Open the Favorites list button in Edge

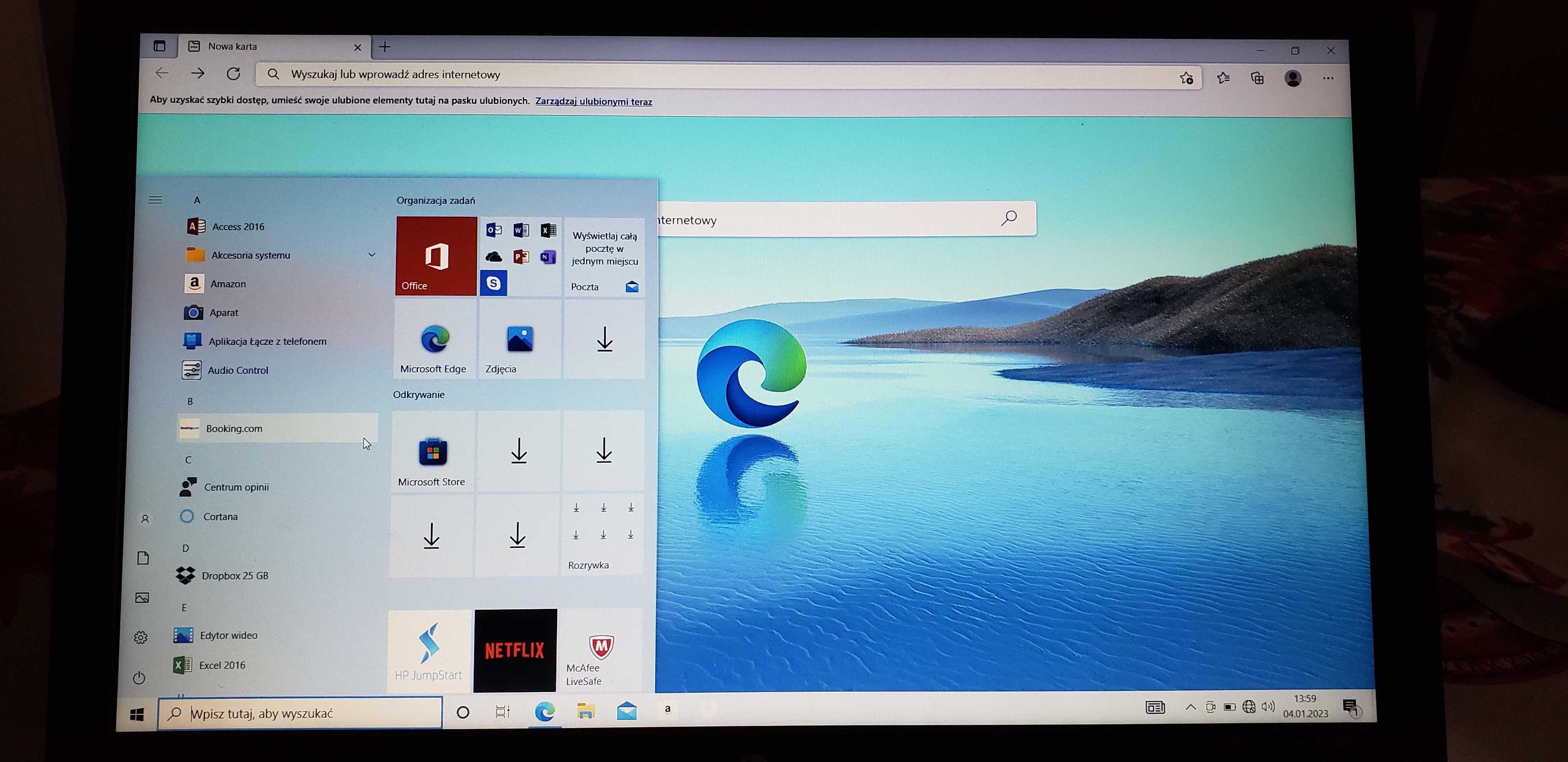(1223, 78)
